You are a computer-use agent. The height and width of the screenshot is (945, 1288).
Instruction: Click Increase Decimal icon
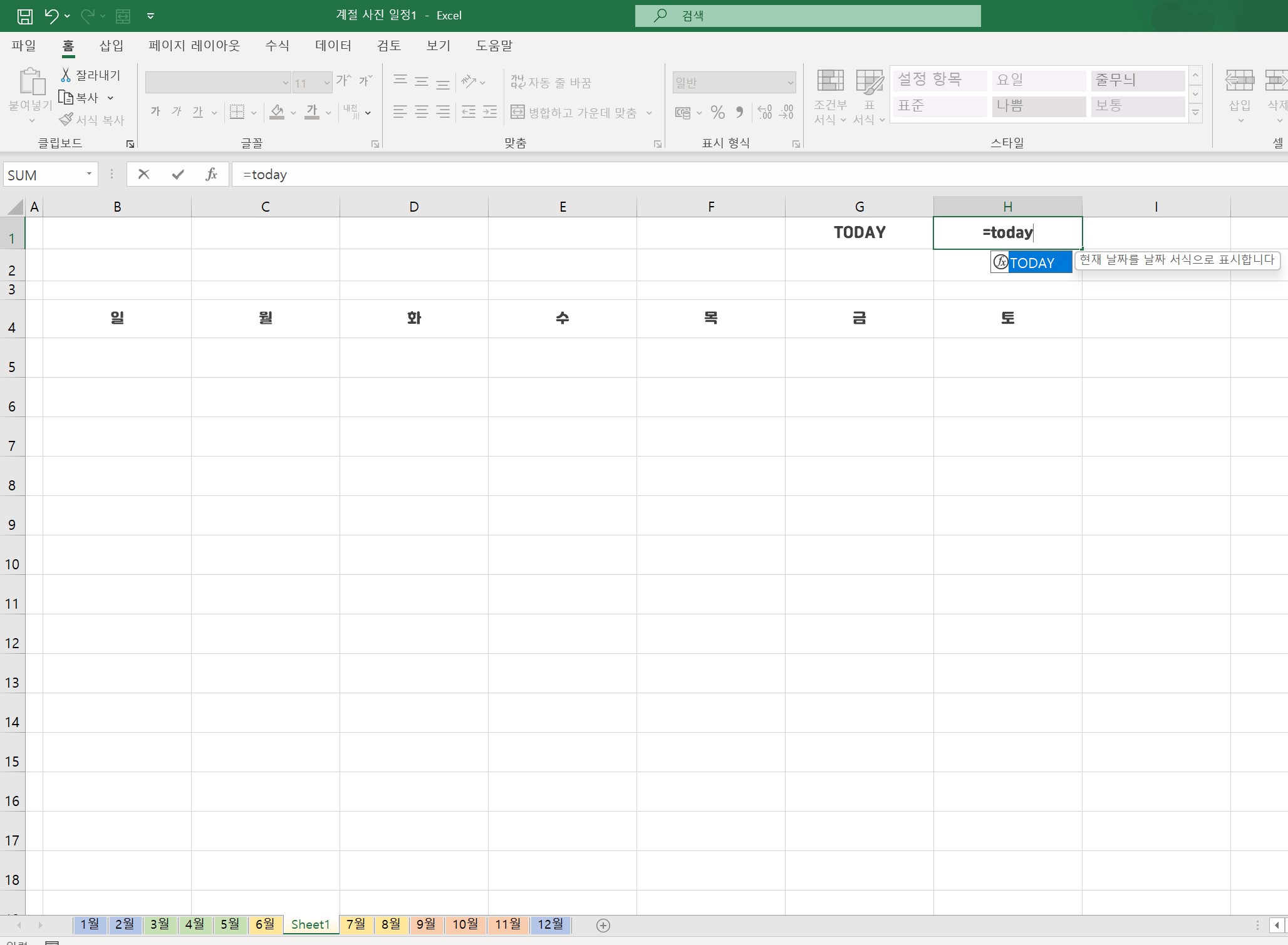[765, 113]
